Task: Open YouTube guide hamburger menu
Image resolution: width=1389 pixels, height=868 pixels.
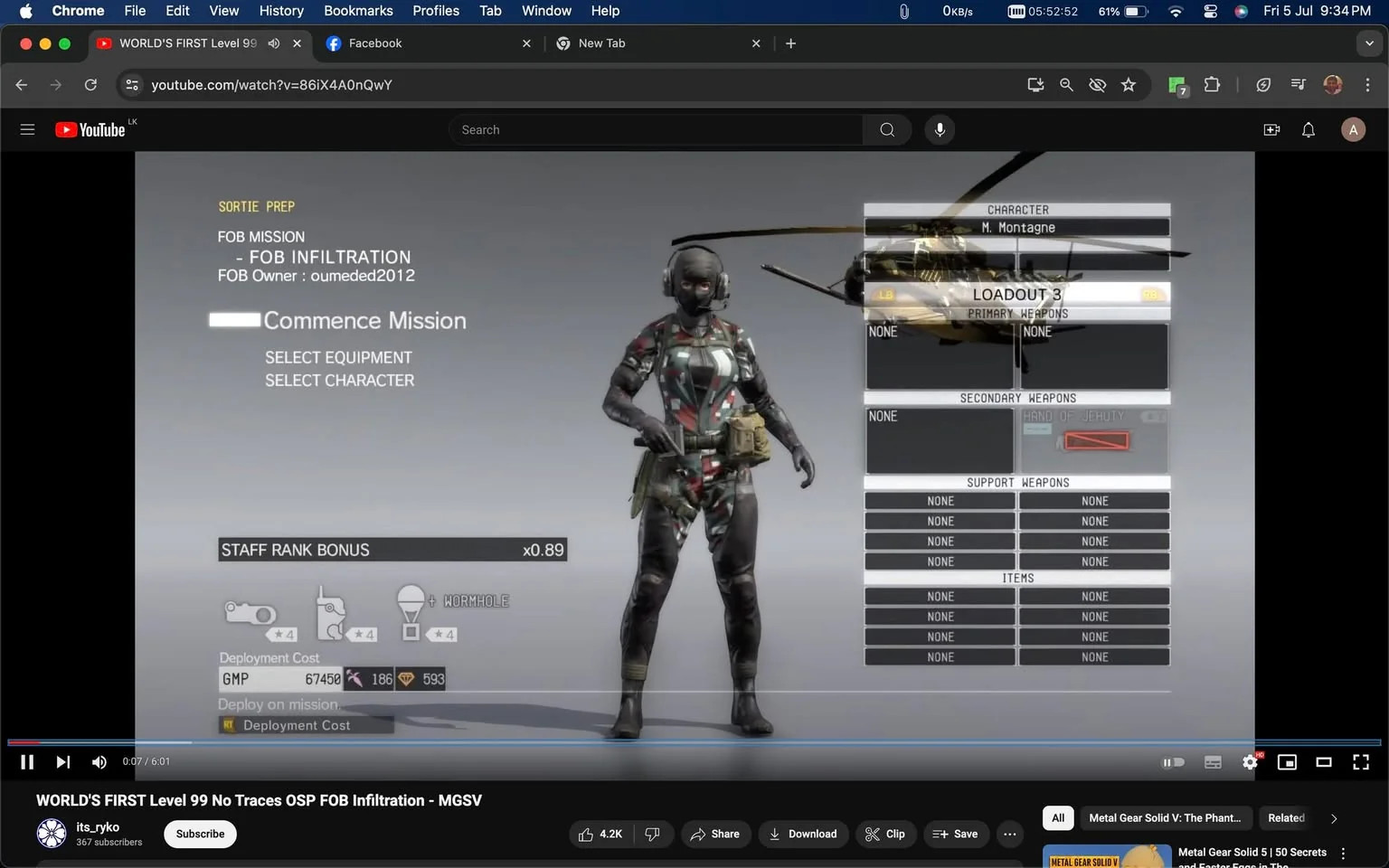Action: [27, 129]
